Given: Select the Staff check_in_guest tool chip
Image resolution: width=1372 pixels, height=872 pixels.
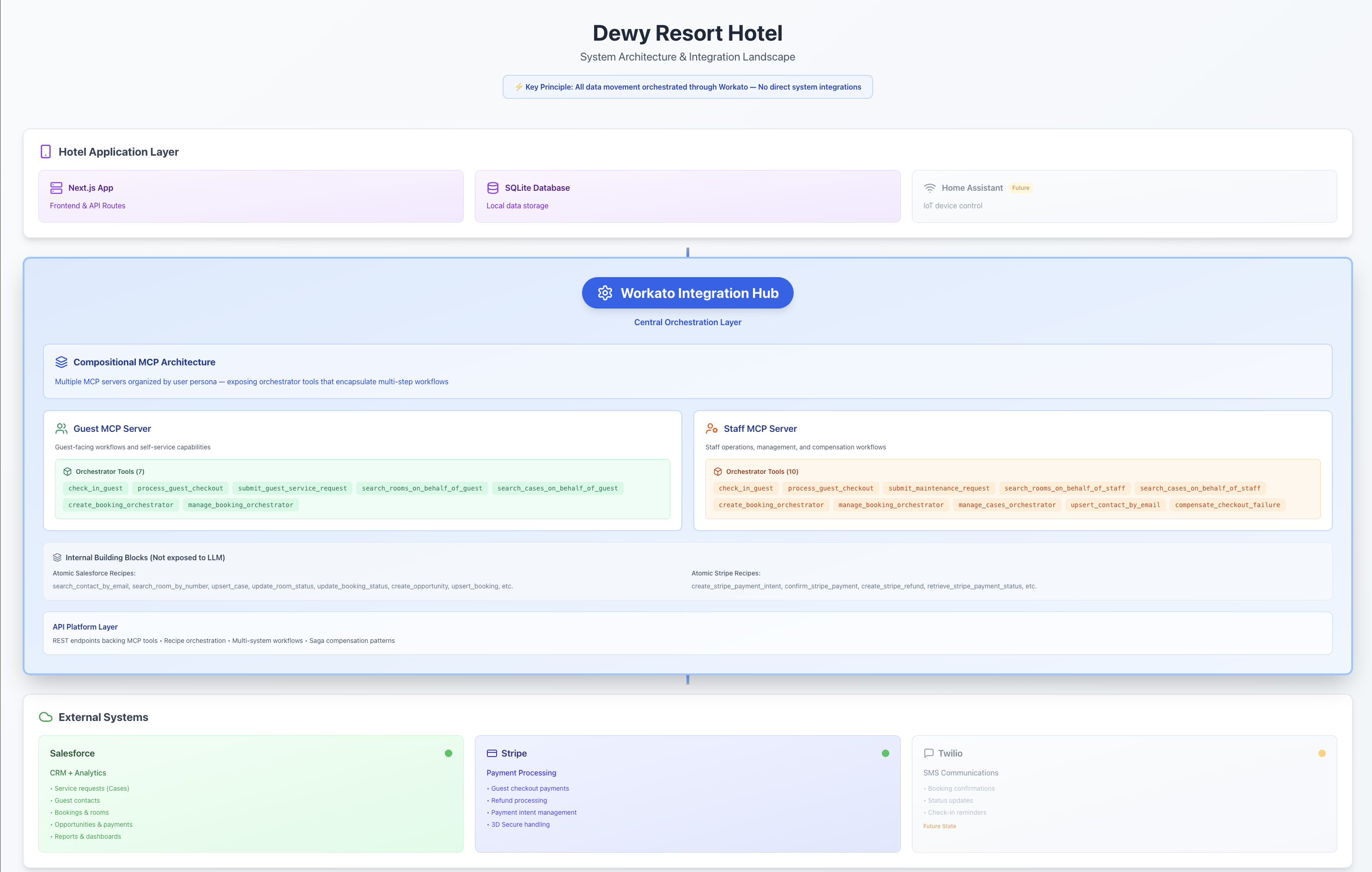Looking at the screenshot, I should pos(746,488).
